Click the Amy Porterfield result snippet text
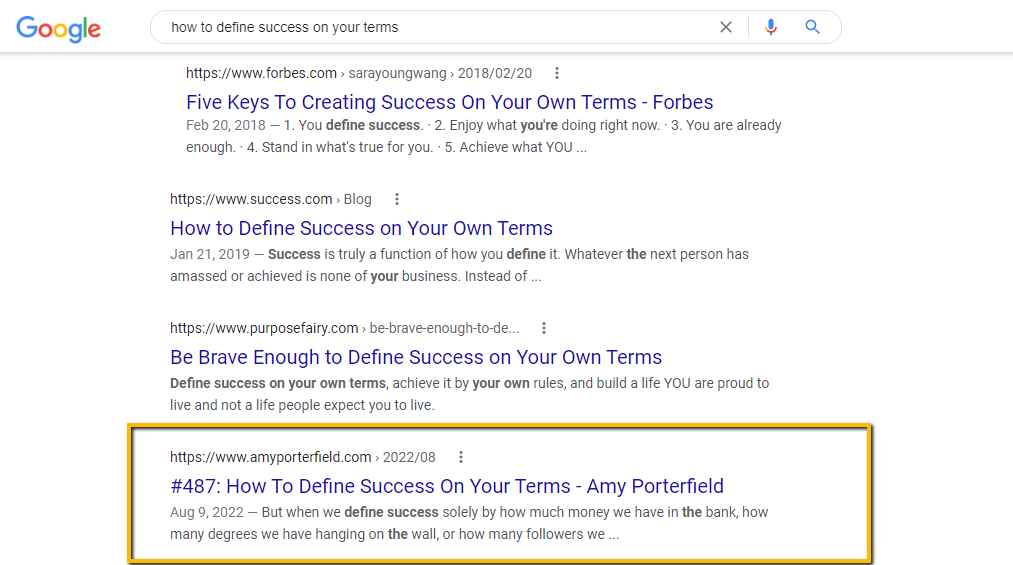The height and width of the screenshot is (565, 1013). pyautogui.click(x=469, y=523)
